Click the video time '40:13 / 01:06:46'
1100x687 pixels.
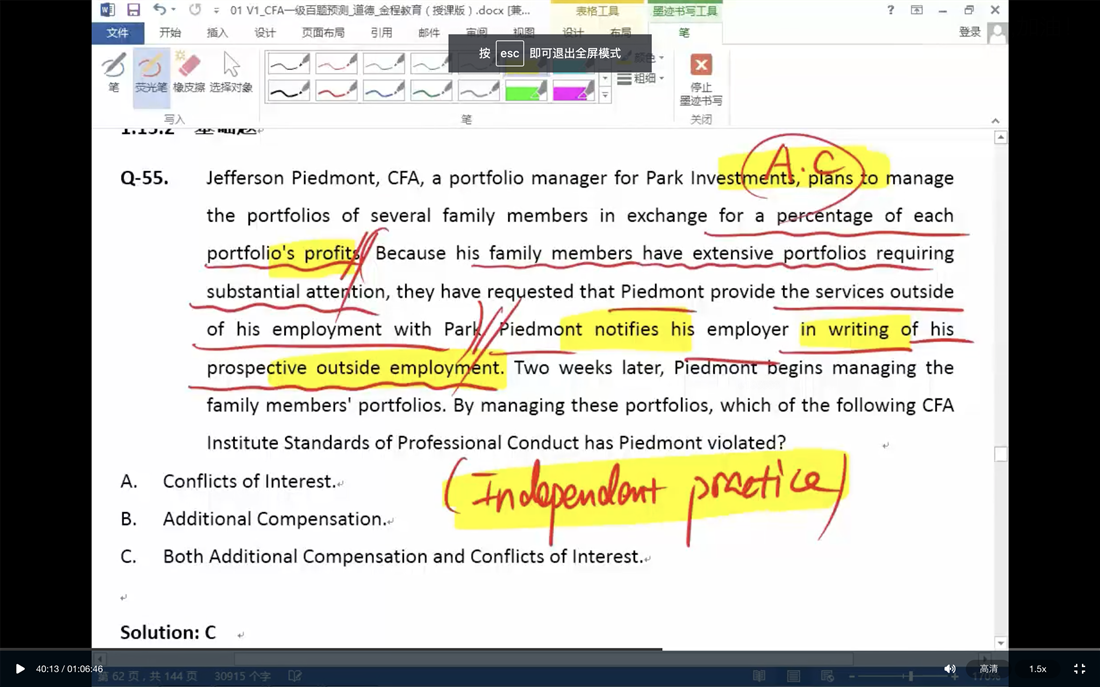[69, 669]
